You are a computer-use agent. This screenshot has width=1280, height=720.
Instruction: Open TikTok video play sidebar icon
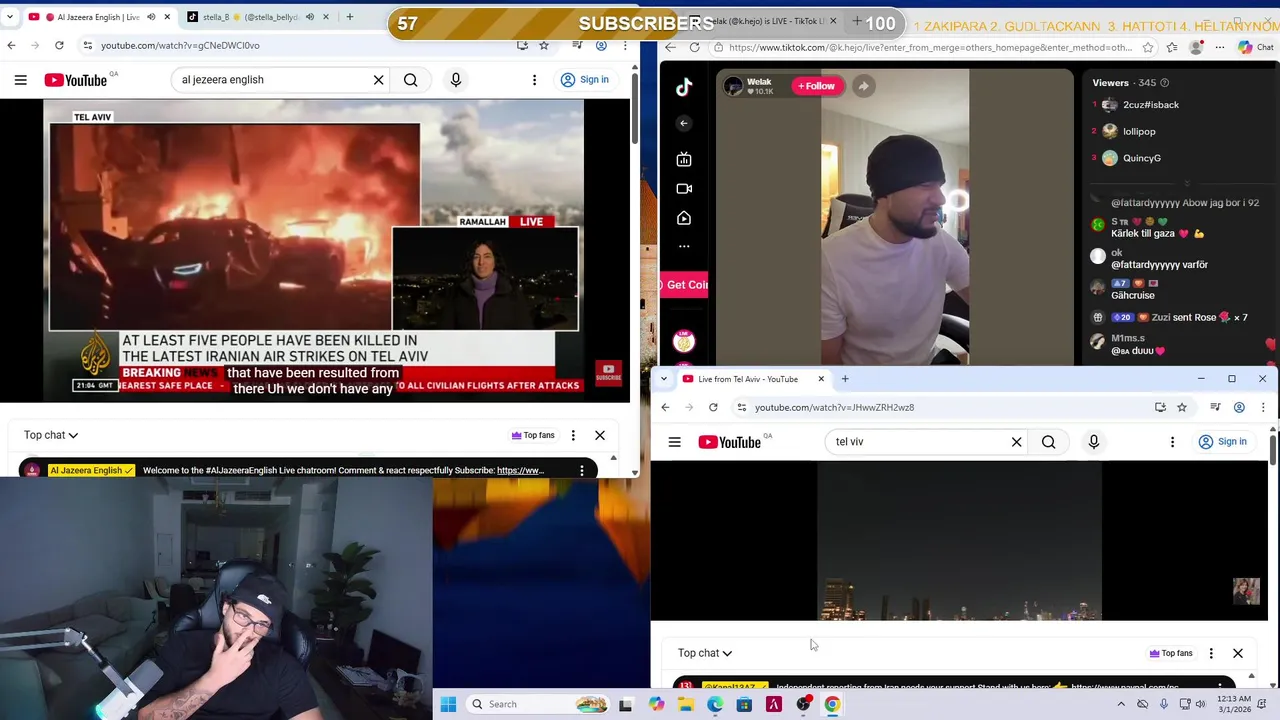point(684,218)
